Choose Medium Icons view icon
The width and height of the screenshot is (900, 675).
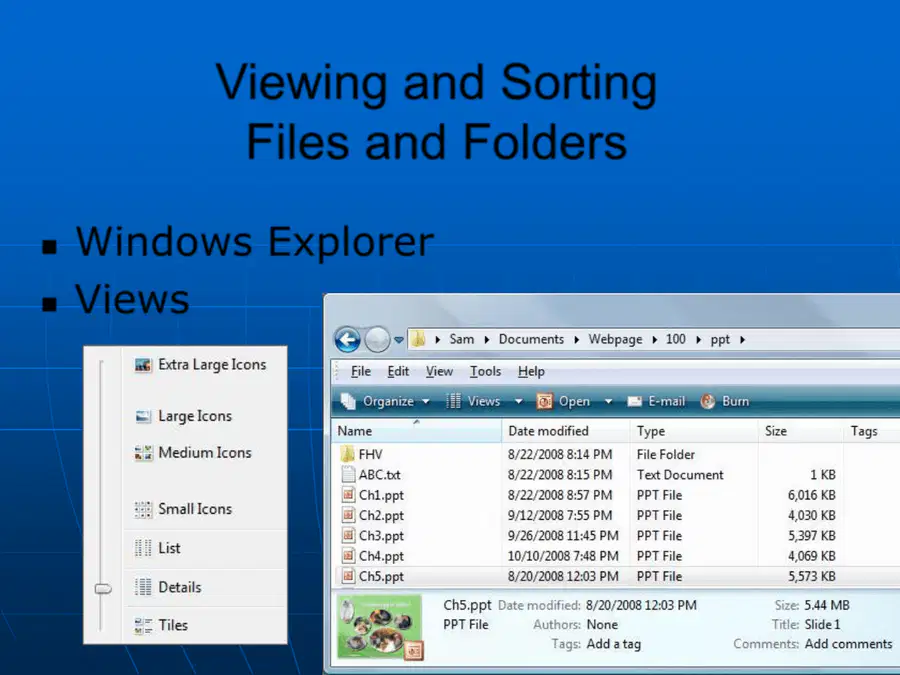coord(143,453)
